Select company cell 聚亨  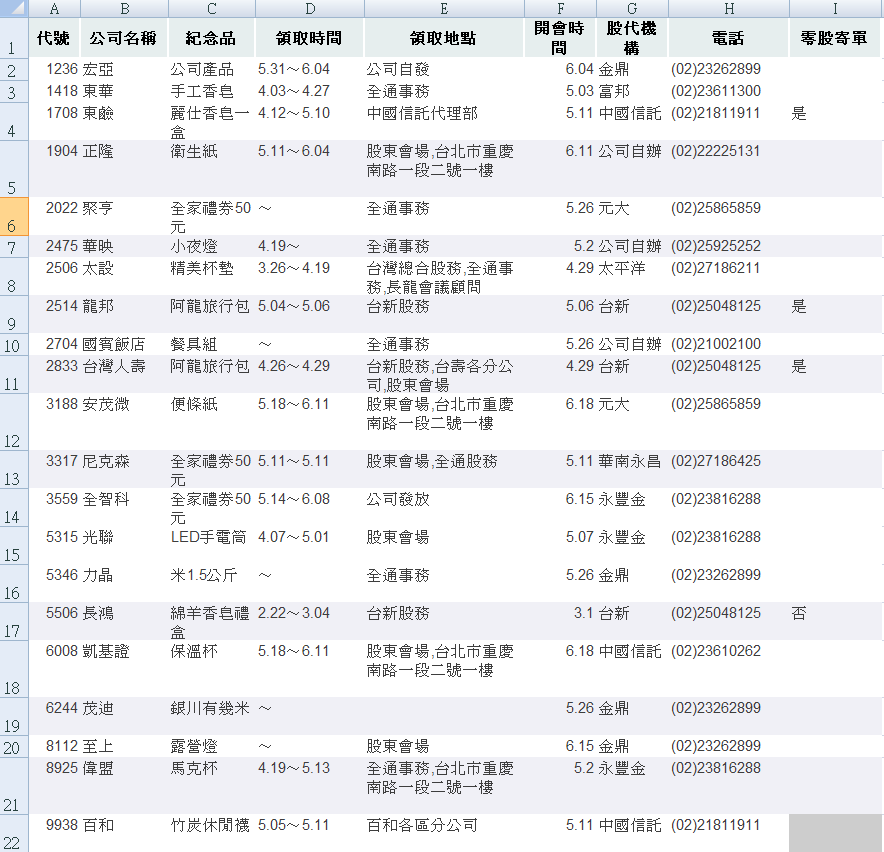click(x=124, y=216)
